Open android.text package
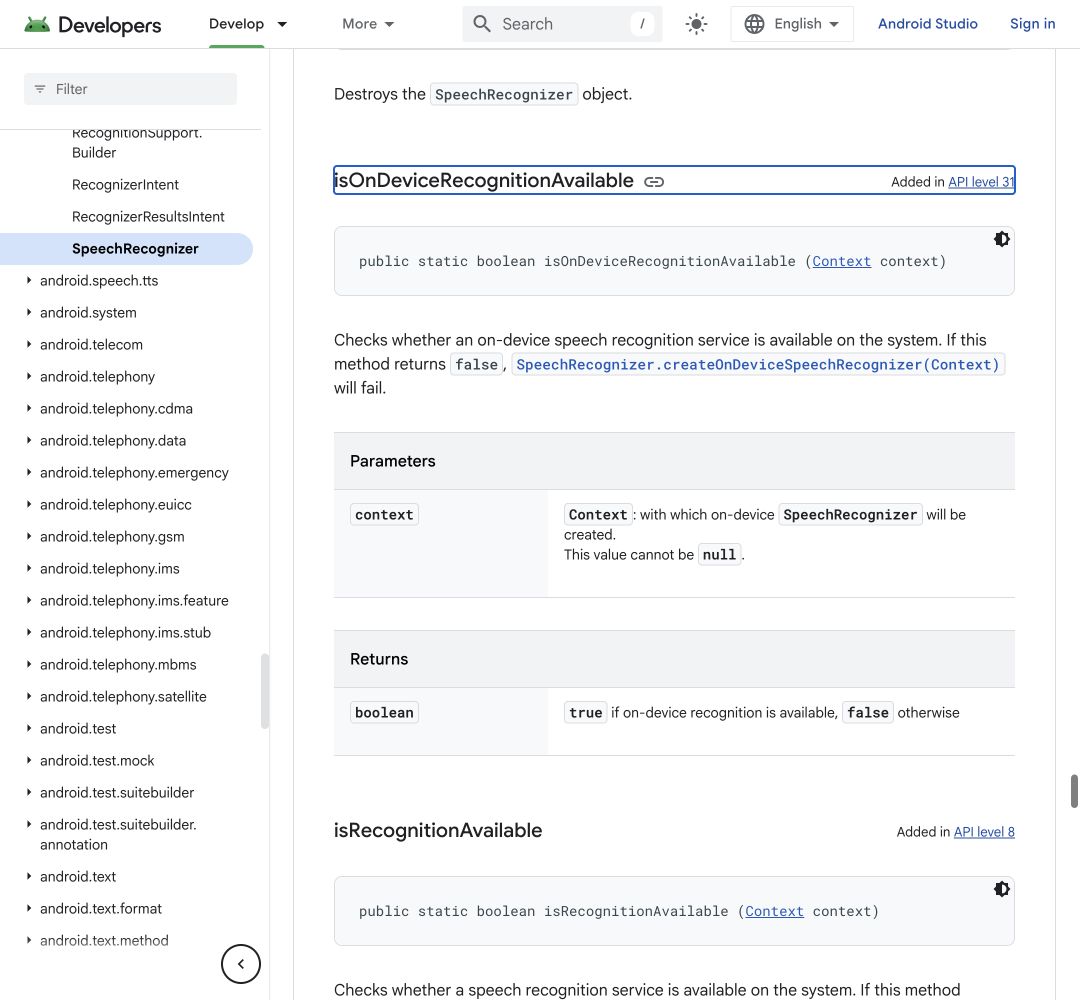 click(78, 877)
